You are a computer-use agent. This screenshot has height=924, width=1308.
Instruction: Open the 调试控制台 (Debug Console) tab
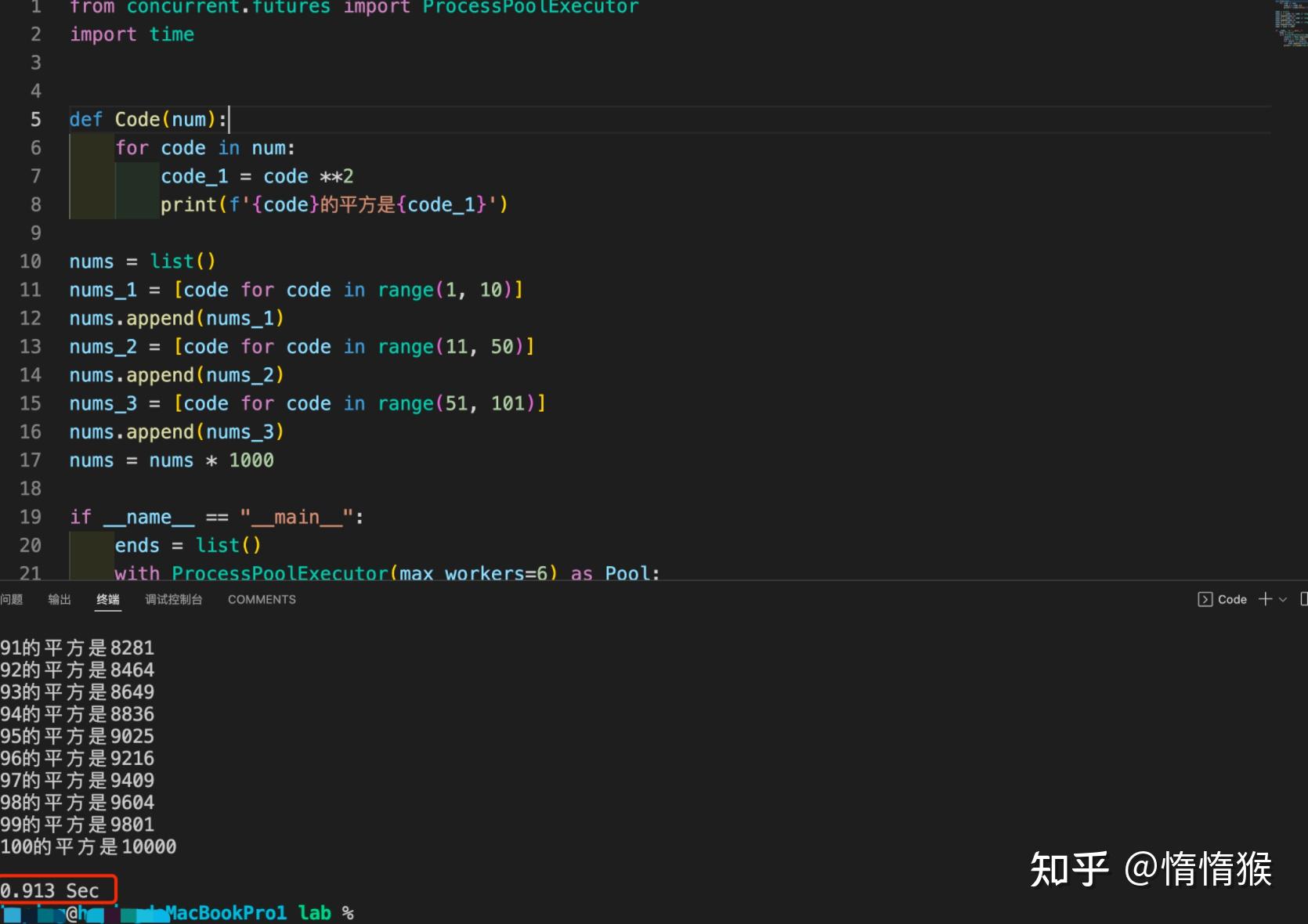click(173, 599)
